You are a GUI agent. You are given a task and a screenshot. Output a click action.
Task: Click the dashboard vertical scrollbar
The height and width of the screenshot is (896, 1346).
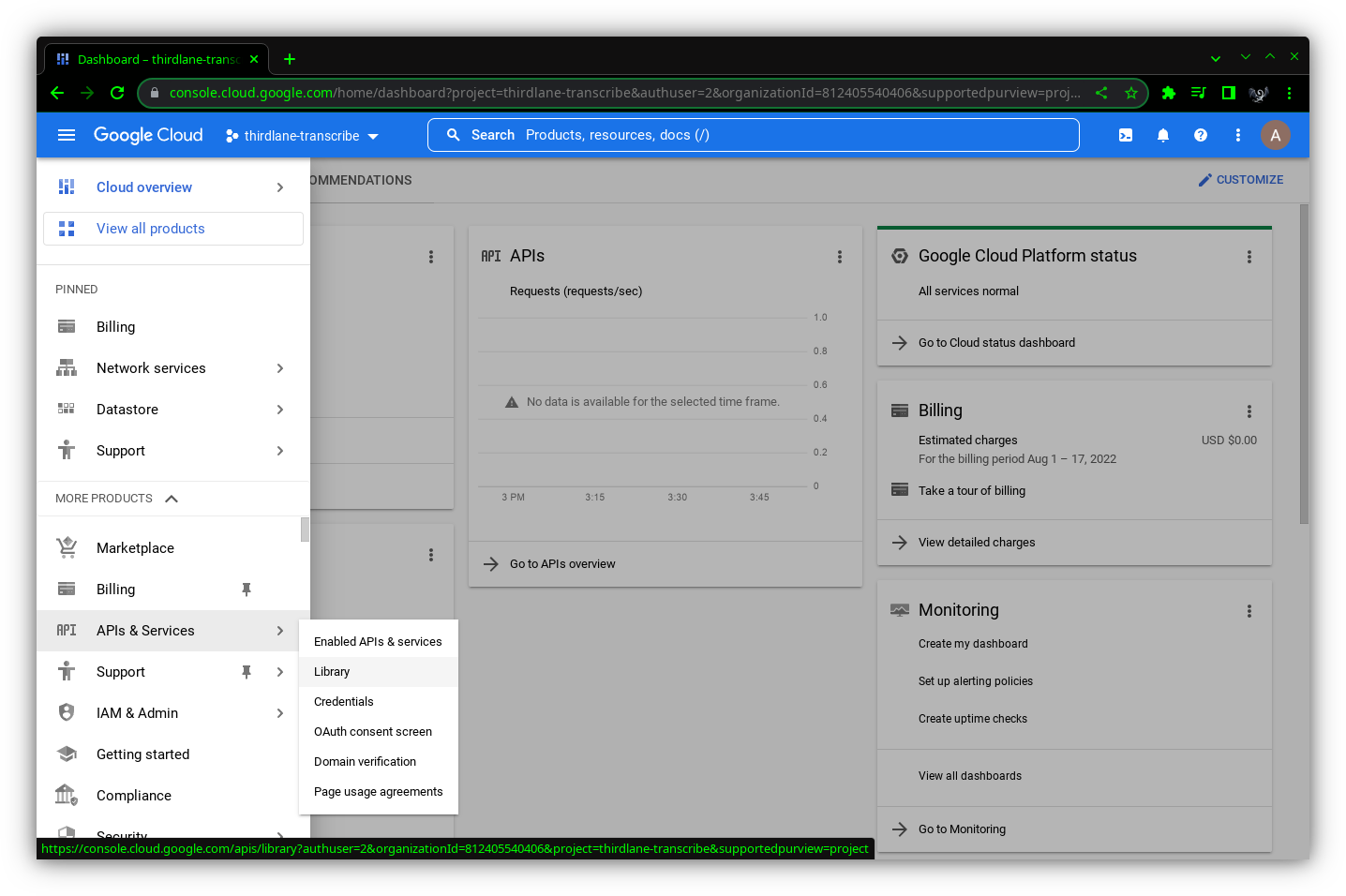(1304, 364)
